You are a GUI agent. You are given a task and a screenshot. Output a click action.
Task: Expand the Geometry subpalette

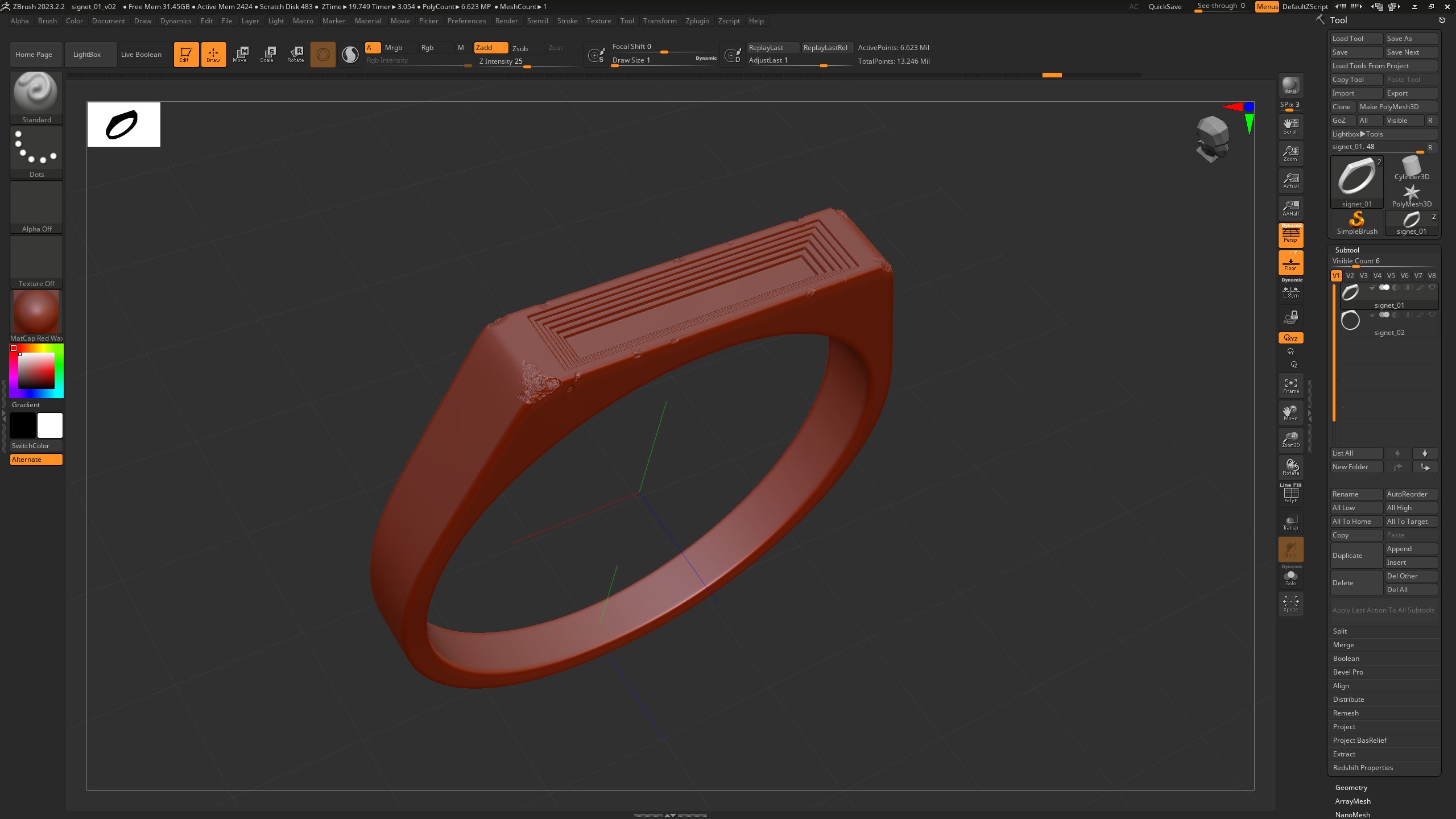pyautogui.click(x=1351, y=788)
